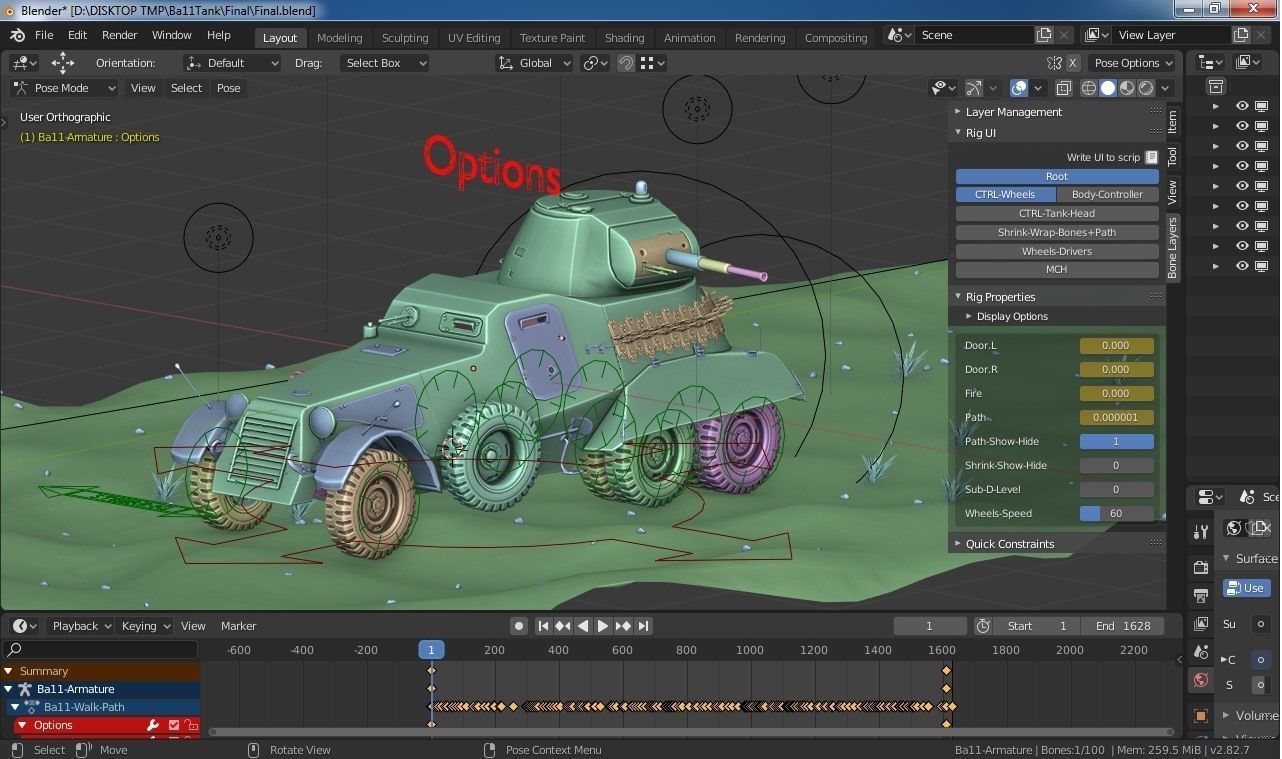1282x759 pixels.
Task: Click the new collection icon in outliner
Action: point(1216,87)
